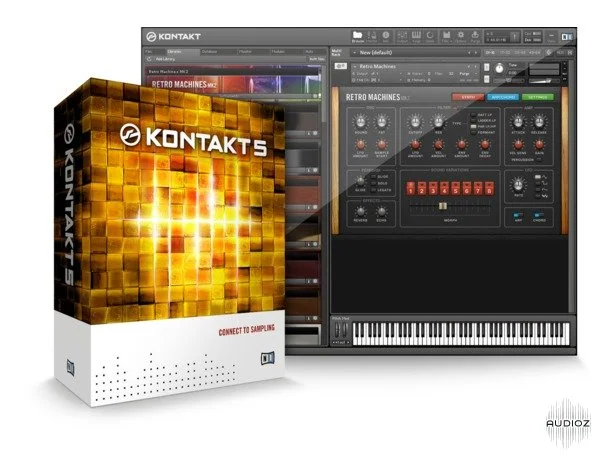Click the Master panel icon in header
This screenshot has height=458, width=600.
point(372,36)
